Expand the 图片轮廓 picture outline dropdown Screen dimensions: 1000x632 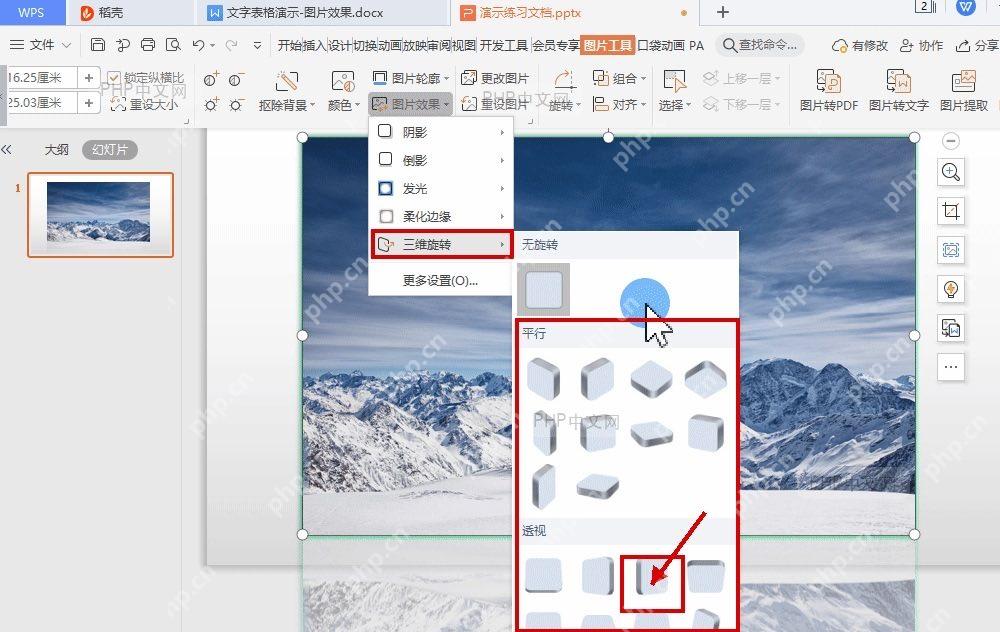point(411,78)
